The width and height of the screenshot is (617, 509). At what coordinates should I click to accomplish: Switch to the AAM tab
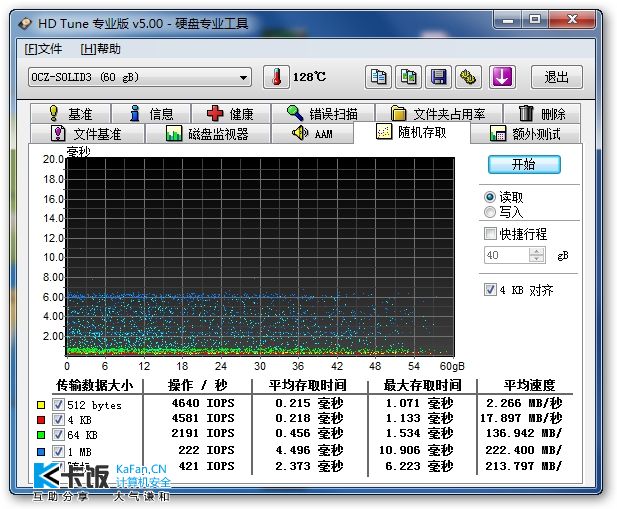312,133
